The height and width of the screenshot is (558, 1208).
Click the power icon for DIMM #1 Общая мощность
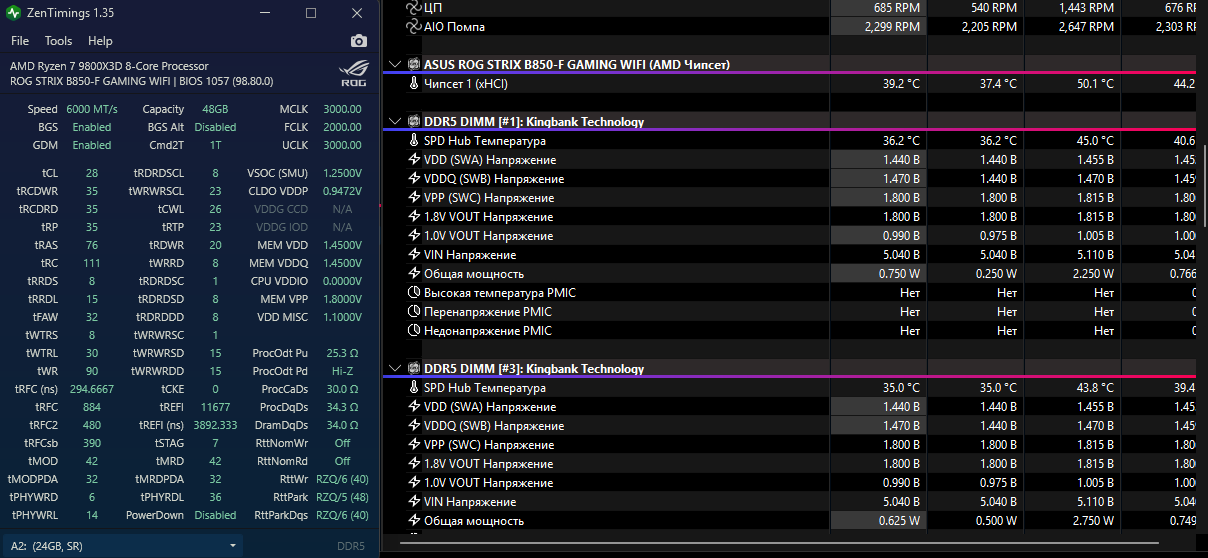click(x=414, y=274)
